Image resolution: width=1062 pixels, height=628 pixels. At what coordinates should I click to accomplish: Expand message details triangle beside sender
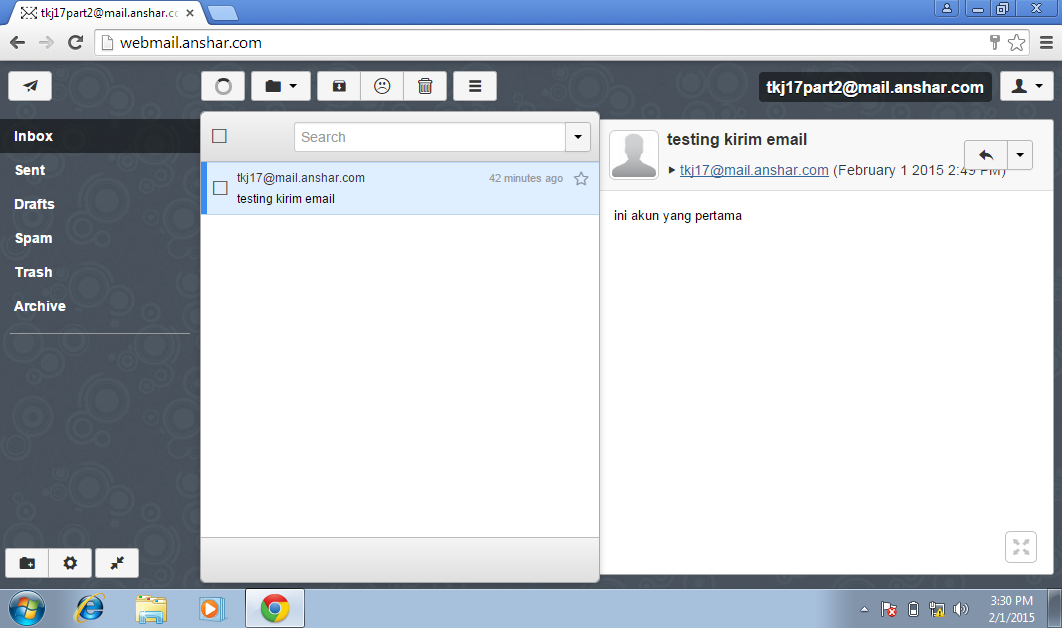[672, 170]
